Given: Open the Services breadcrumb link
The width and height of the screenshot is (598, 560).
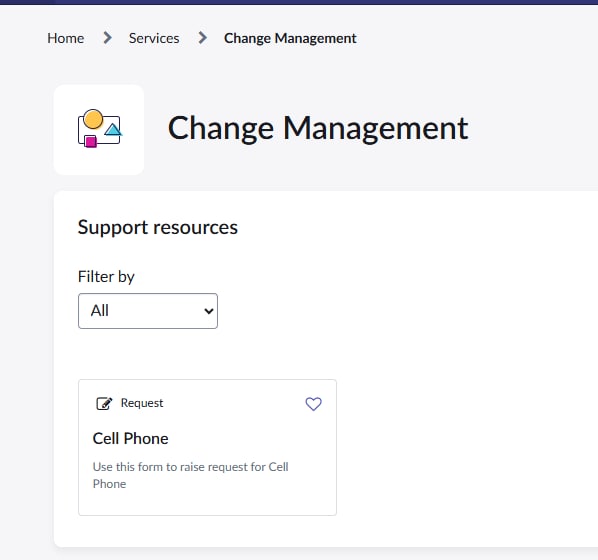Looking at the screenshot, I should pos(154,38).
